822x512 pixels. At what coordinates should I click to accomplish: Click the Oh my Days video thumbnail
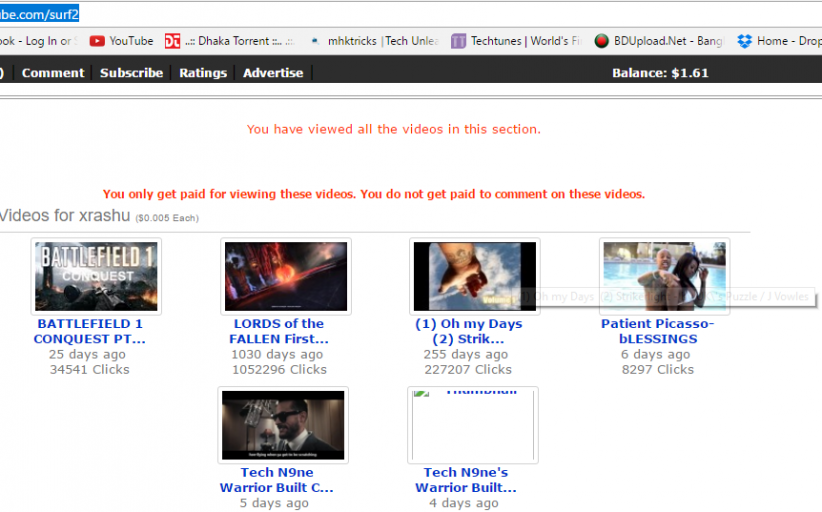point(474,276)
